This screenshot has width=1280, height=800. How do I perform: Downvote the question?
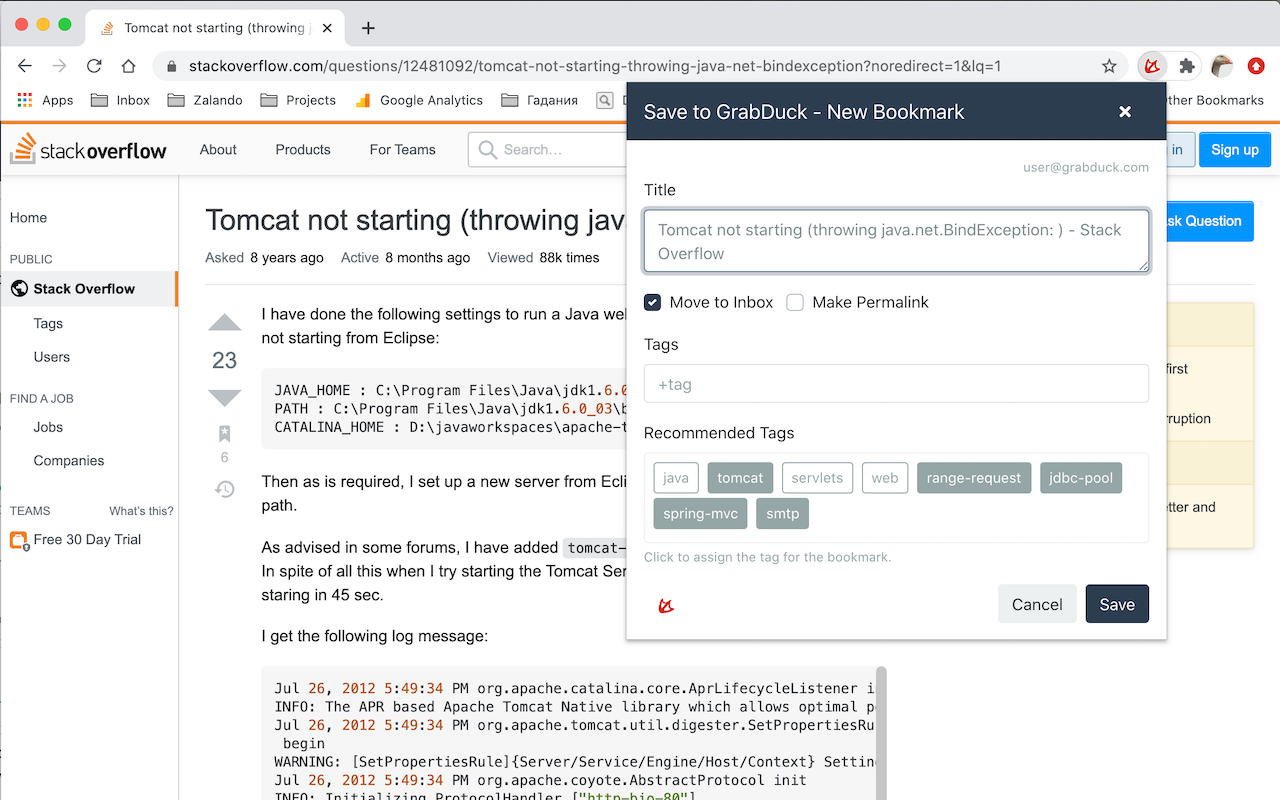tap(225, 398)
